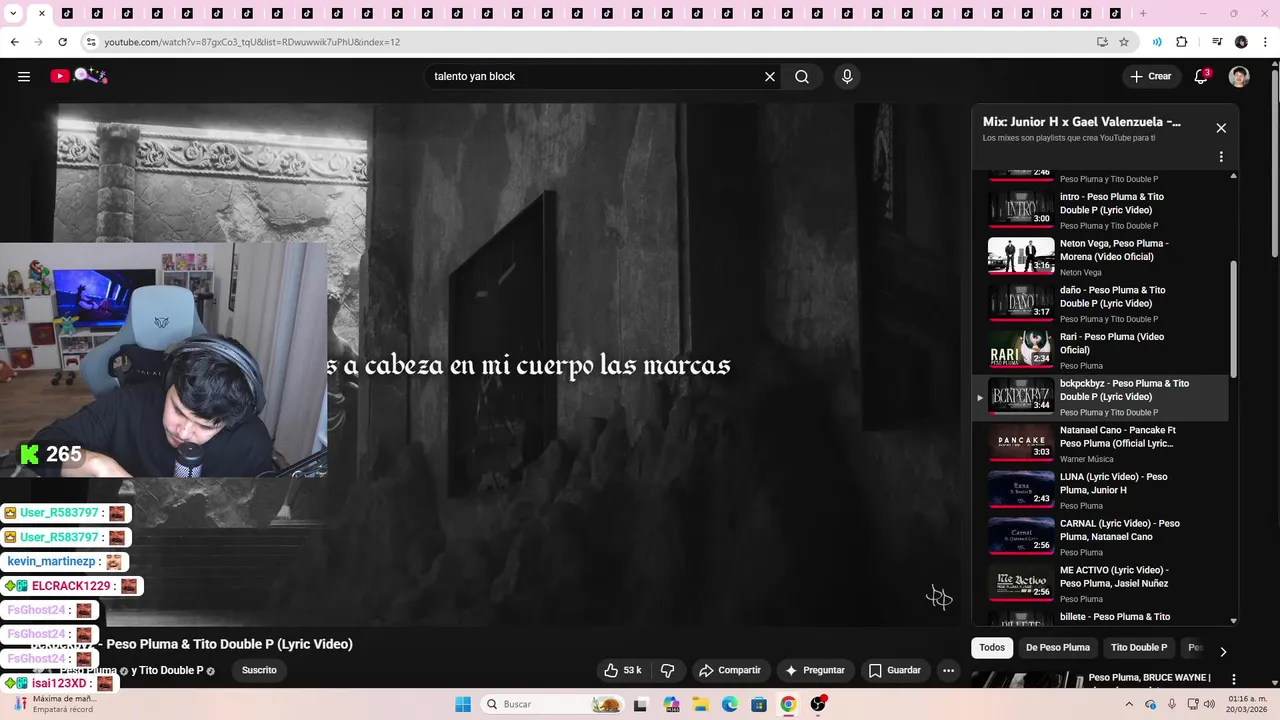Open Windows Start menu
This screenshot has height=720, width=1280.
[x=463, y=704]
